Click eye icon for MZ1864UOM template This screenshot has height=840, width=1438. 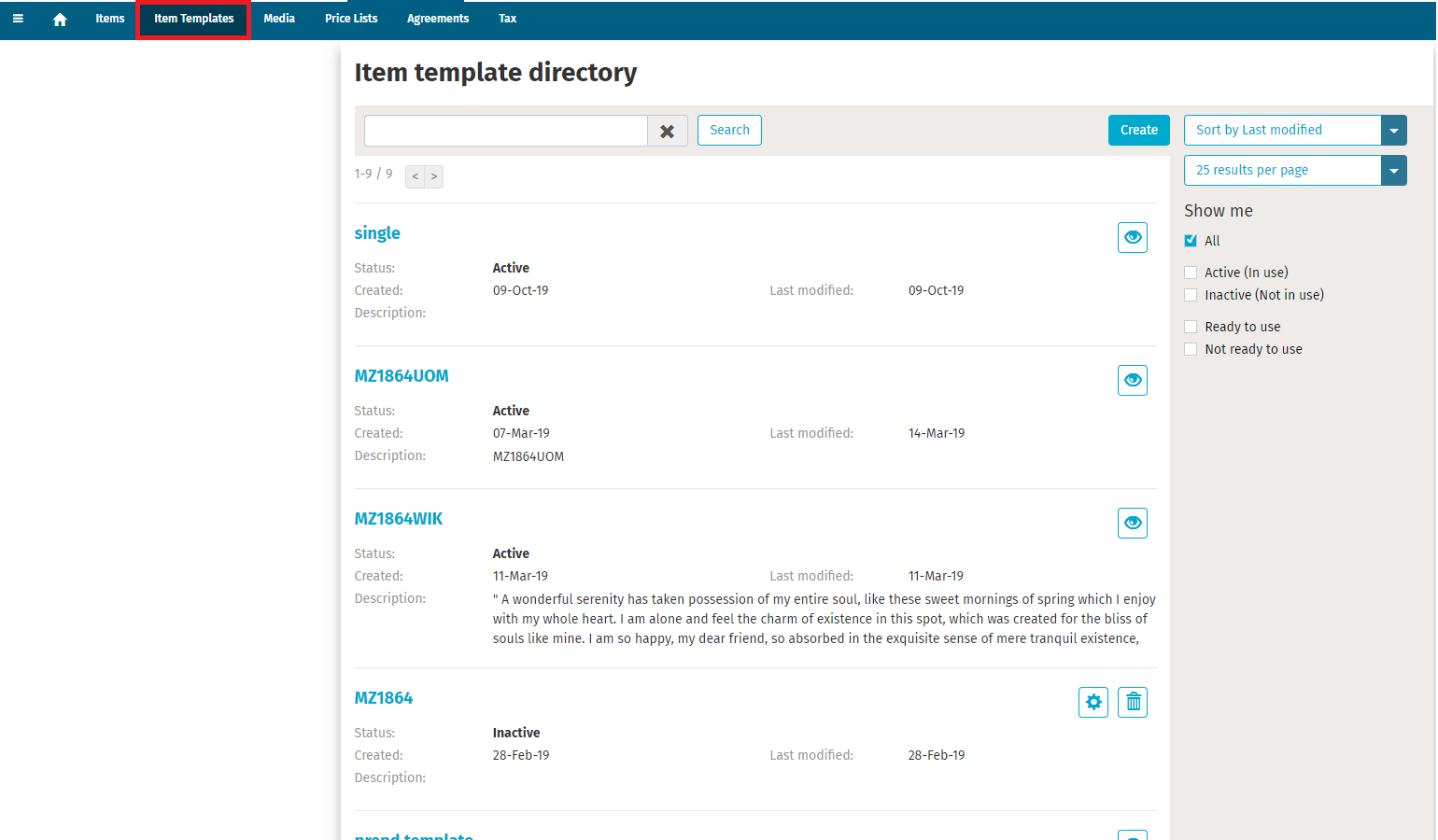(x=1132, y=381)
